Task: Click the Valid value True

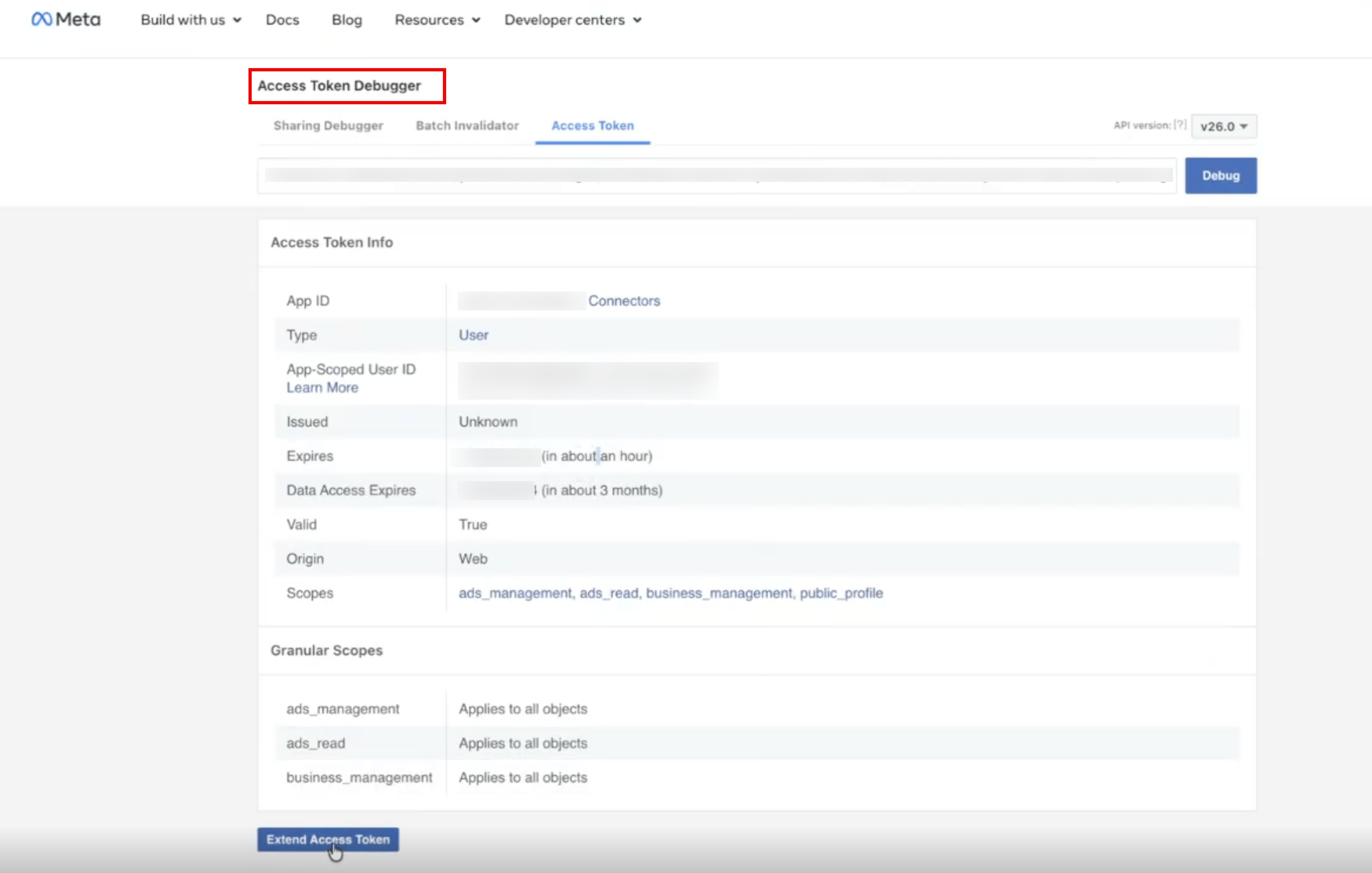Action: point(473,524)
